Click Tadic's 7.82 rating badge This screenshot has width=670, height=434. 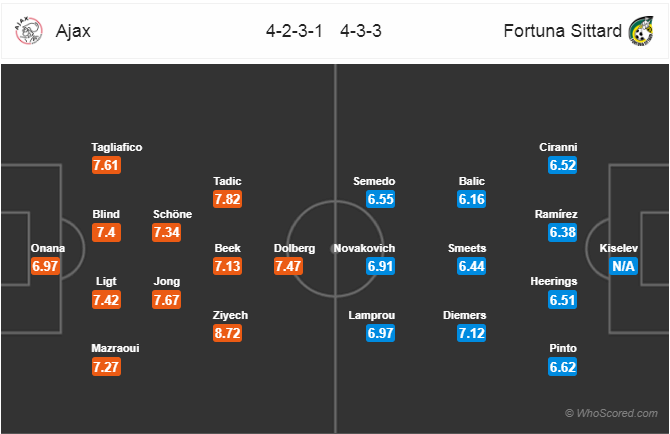(228, 199)
